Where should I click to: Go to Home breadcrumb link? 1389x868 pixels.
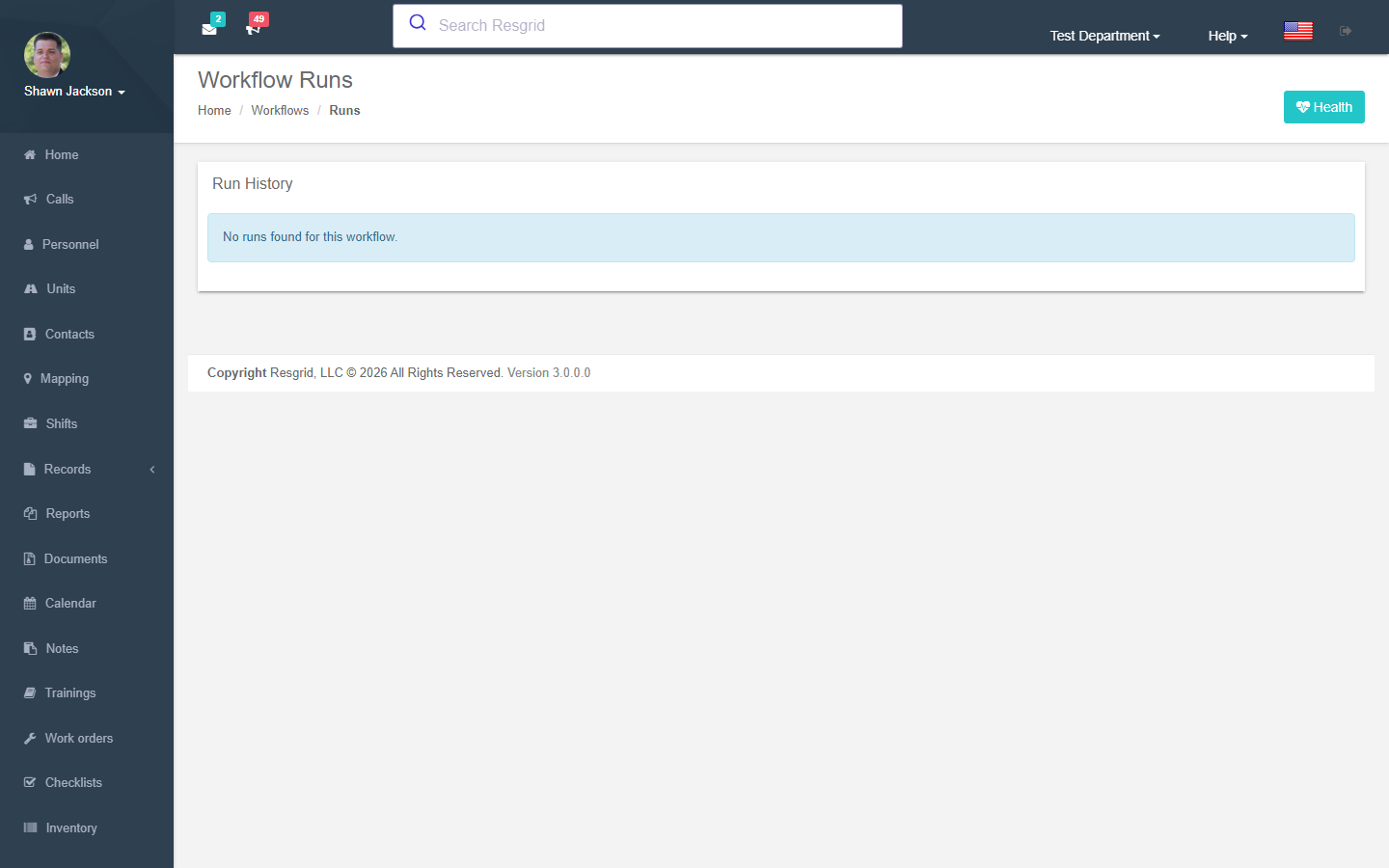click(x=214, y=111)
